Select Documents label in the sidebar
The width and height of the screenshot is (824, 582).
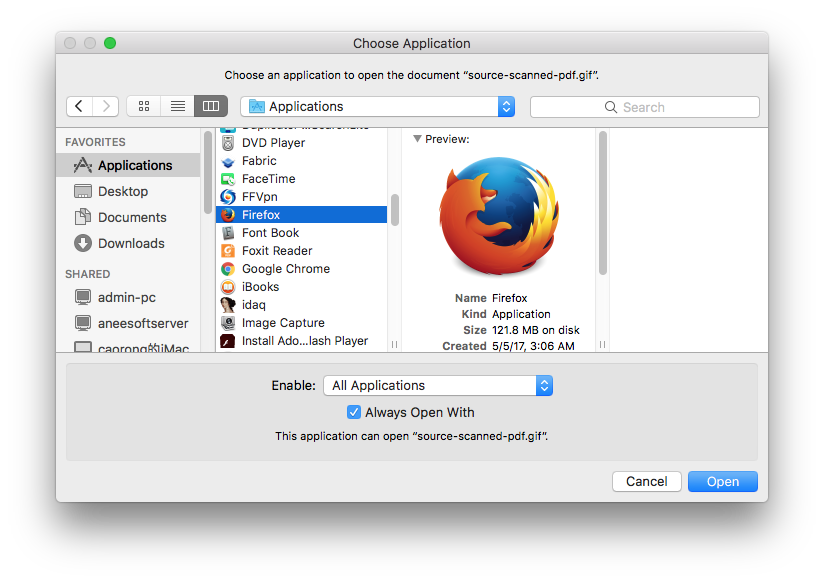pos(132,217)
